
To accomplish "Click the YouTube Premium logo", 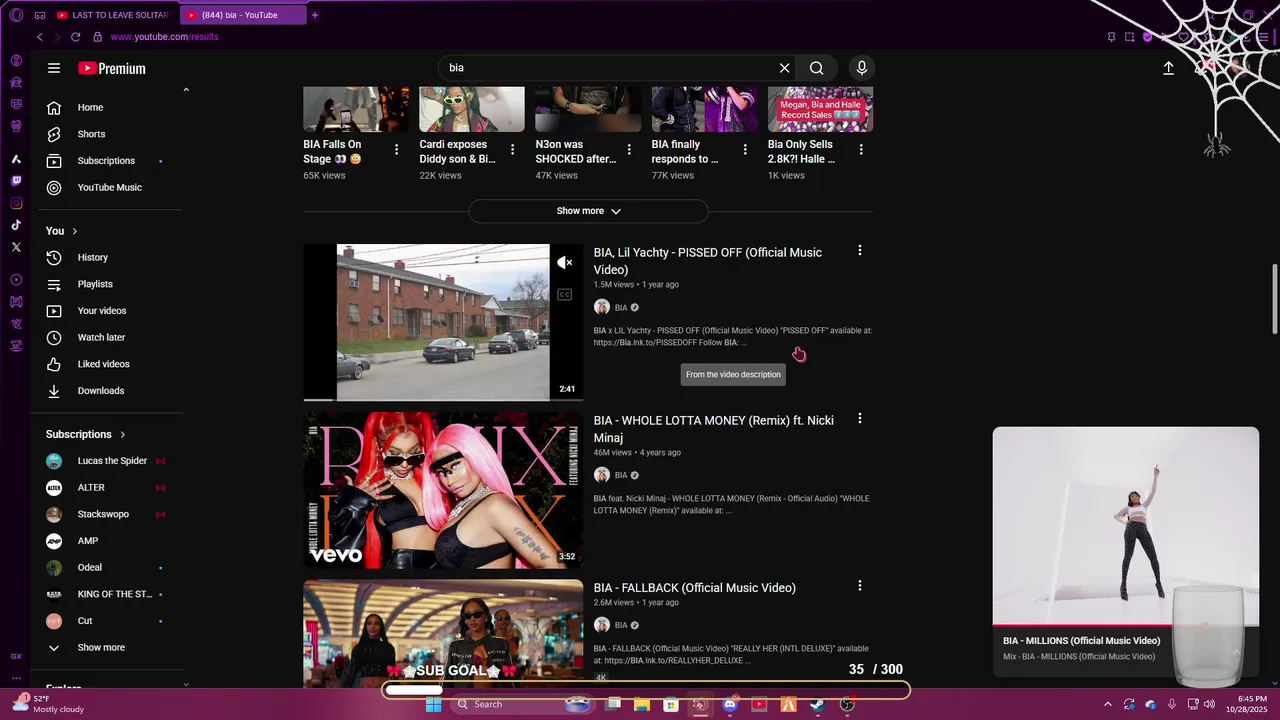I will [112, 68].
